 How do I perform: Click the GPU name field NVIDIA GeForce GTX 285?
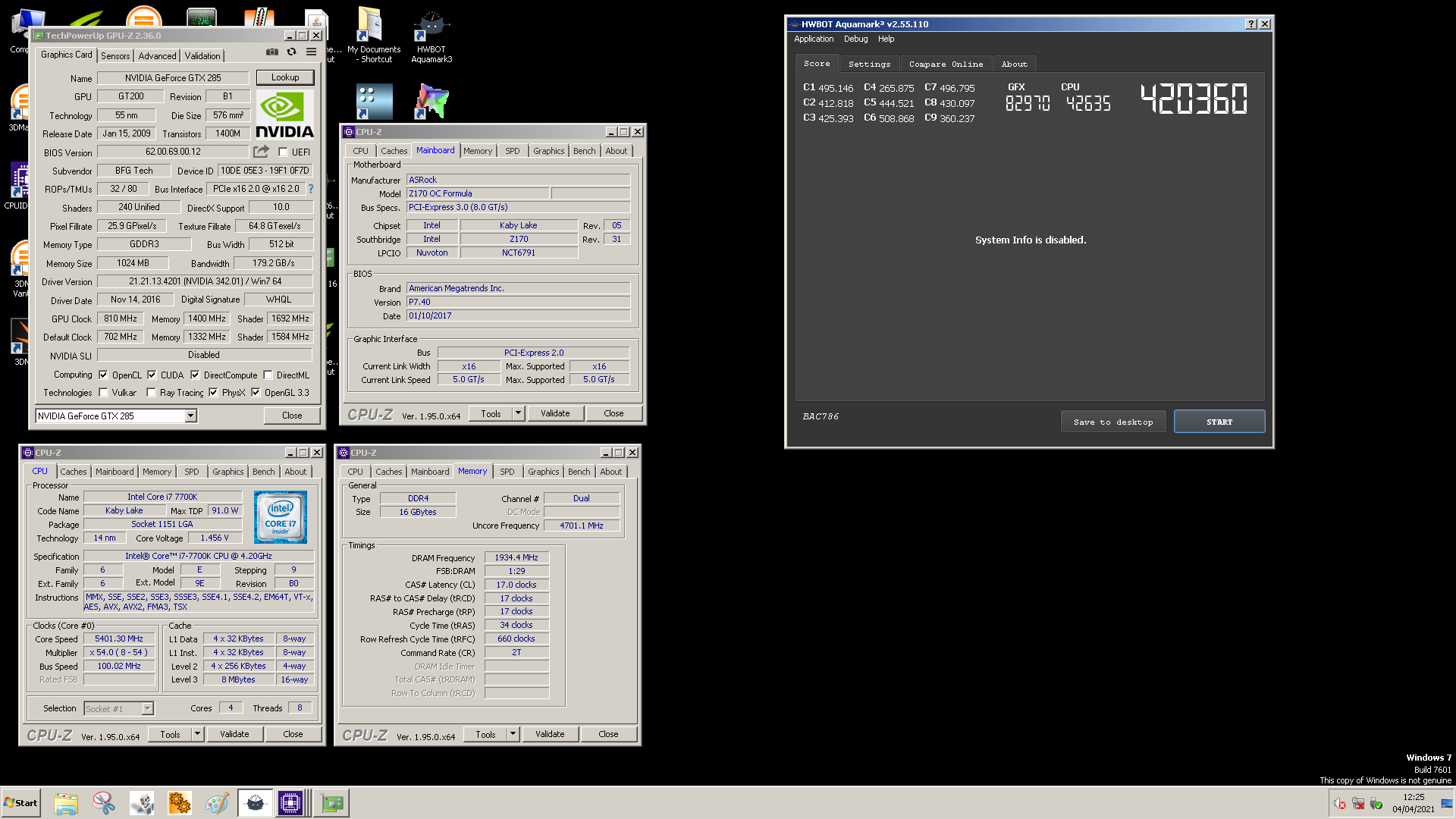pyautogui.click(x=173, y=78)
